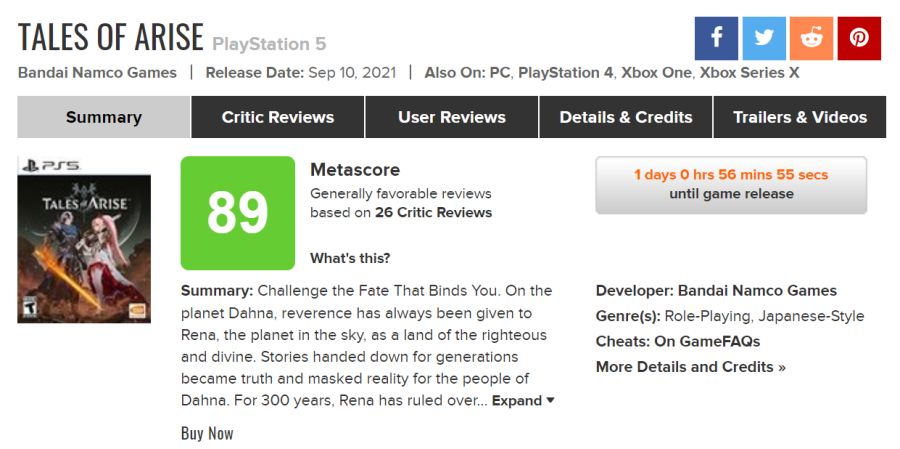This screenshot has width=900, height=449.
Task: Click the Tales of Arise cover art
Action: coord(84,239)
